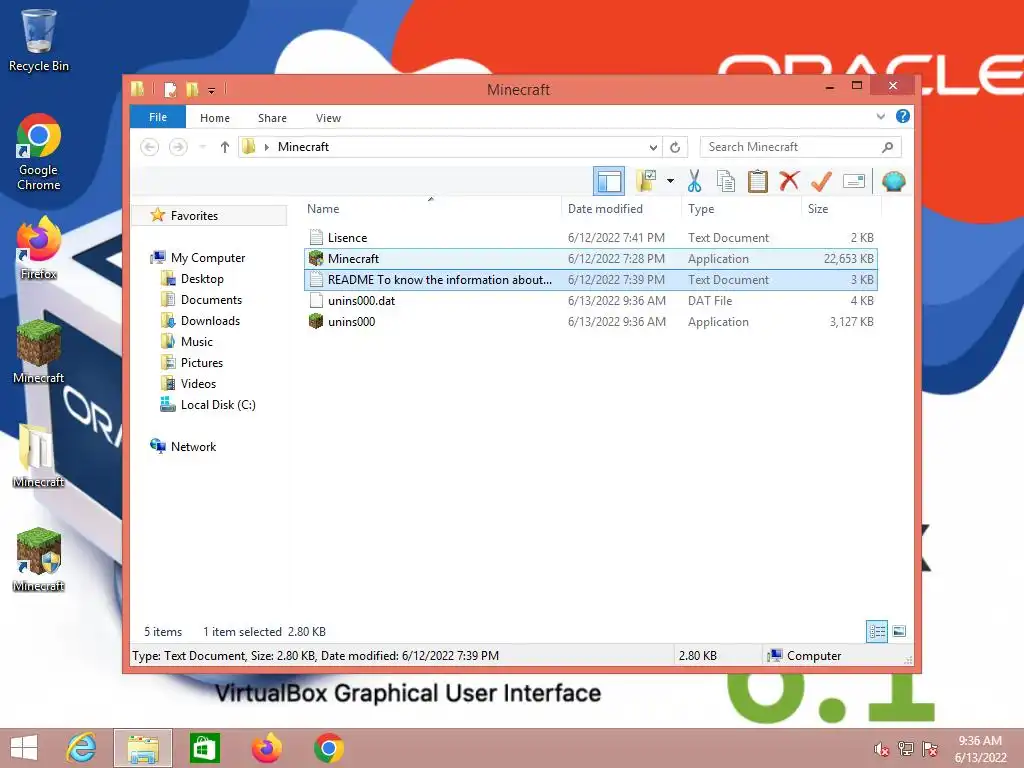
Task: Click the muted volume tray icon
Action: [881, 749]
